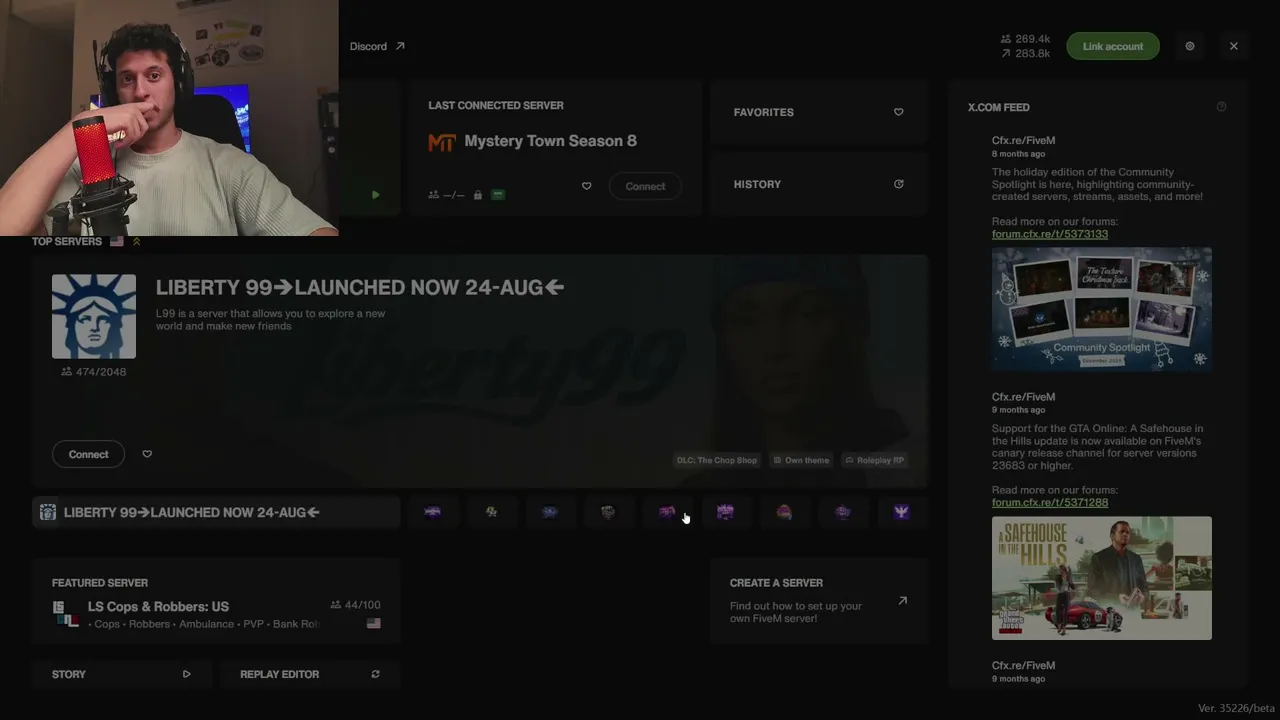The image size is (1280, 720).
Task: Open the Community Spotlight image
Action: tap(1102, 309)
